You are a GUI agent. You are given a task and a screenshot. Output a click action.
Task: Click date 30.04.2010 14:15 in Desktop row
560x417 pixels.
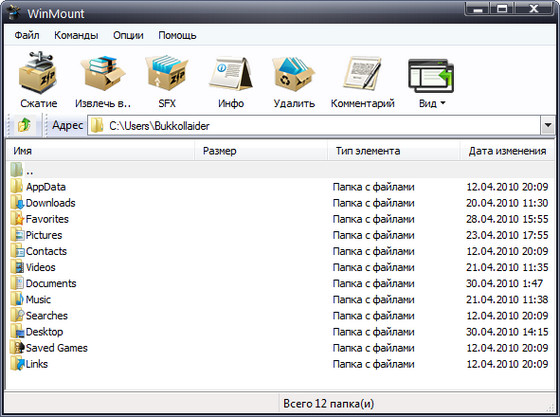click(507, 332)
